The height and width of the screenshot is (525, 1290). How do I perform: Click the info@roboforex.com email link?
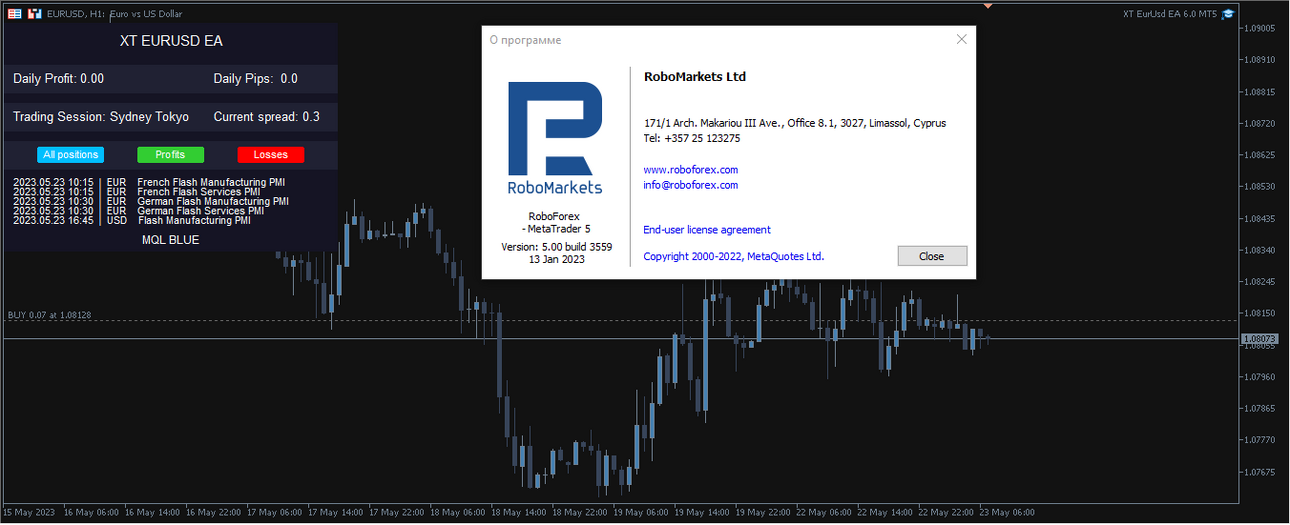[x=691, y=185]
